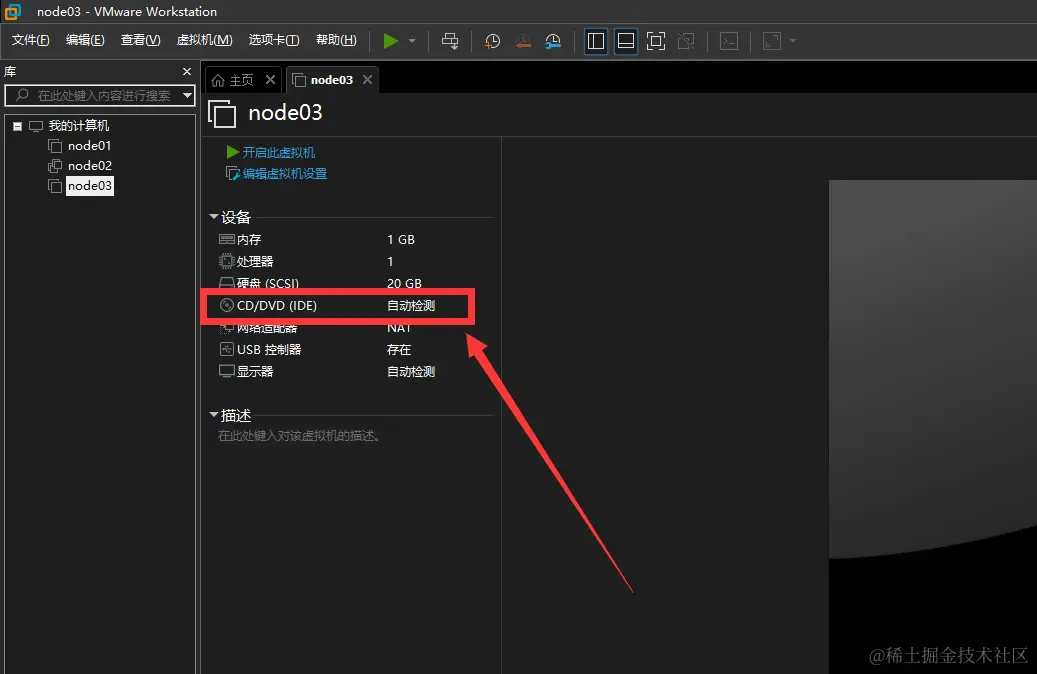Enter full screen mode icon
Image resolution: width=1037 pixels, height=674 pixels.
click(x=655, y=41)
